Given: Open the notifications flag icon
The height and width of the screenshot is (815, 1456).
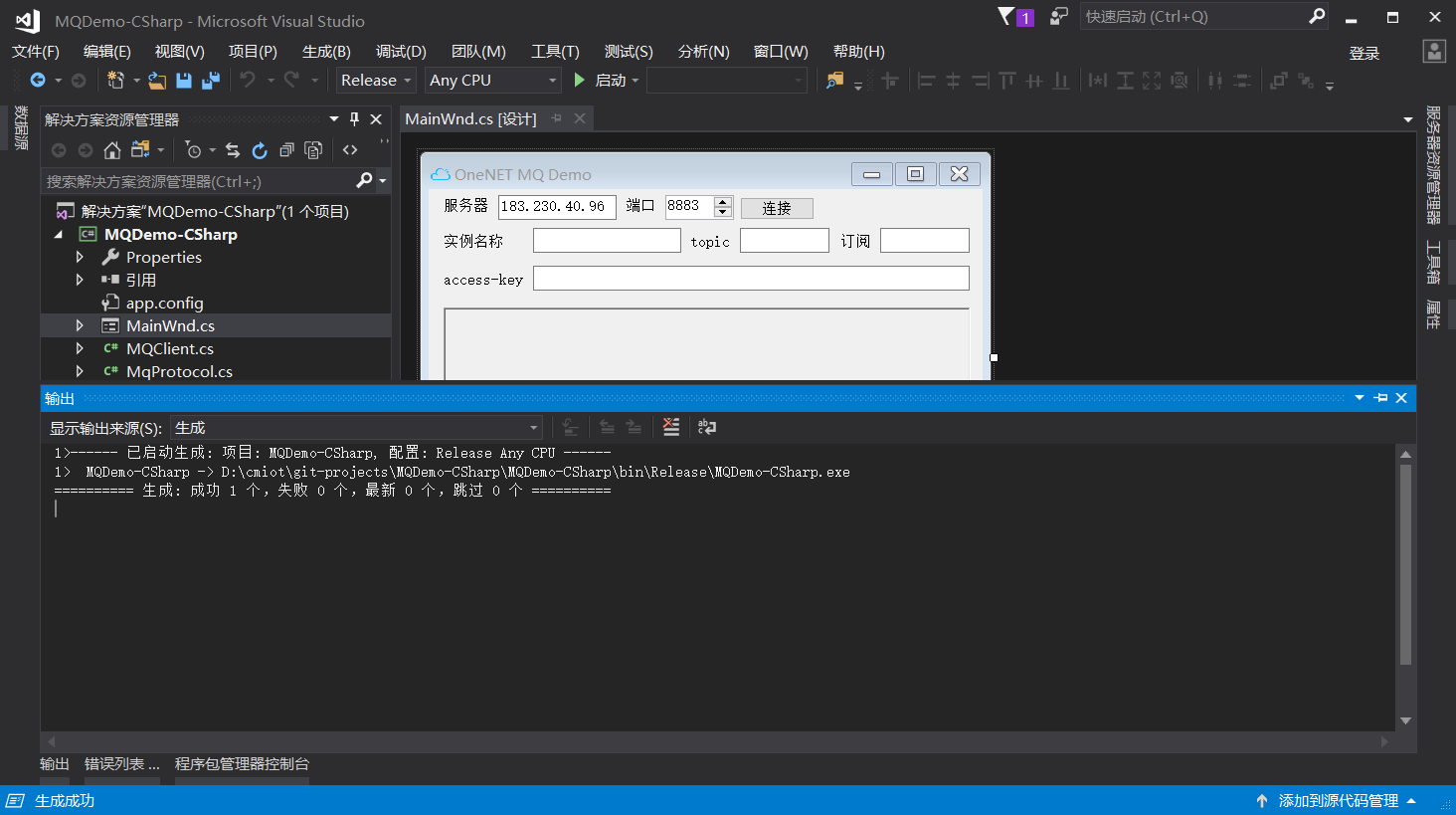Looking at the screenshot, I should [x=1015, y=17].
